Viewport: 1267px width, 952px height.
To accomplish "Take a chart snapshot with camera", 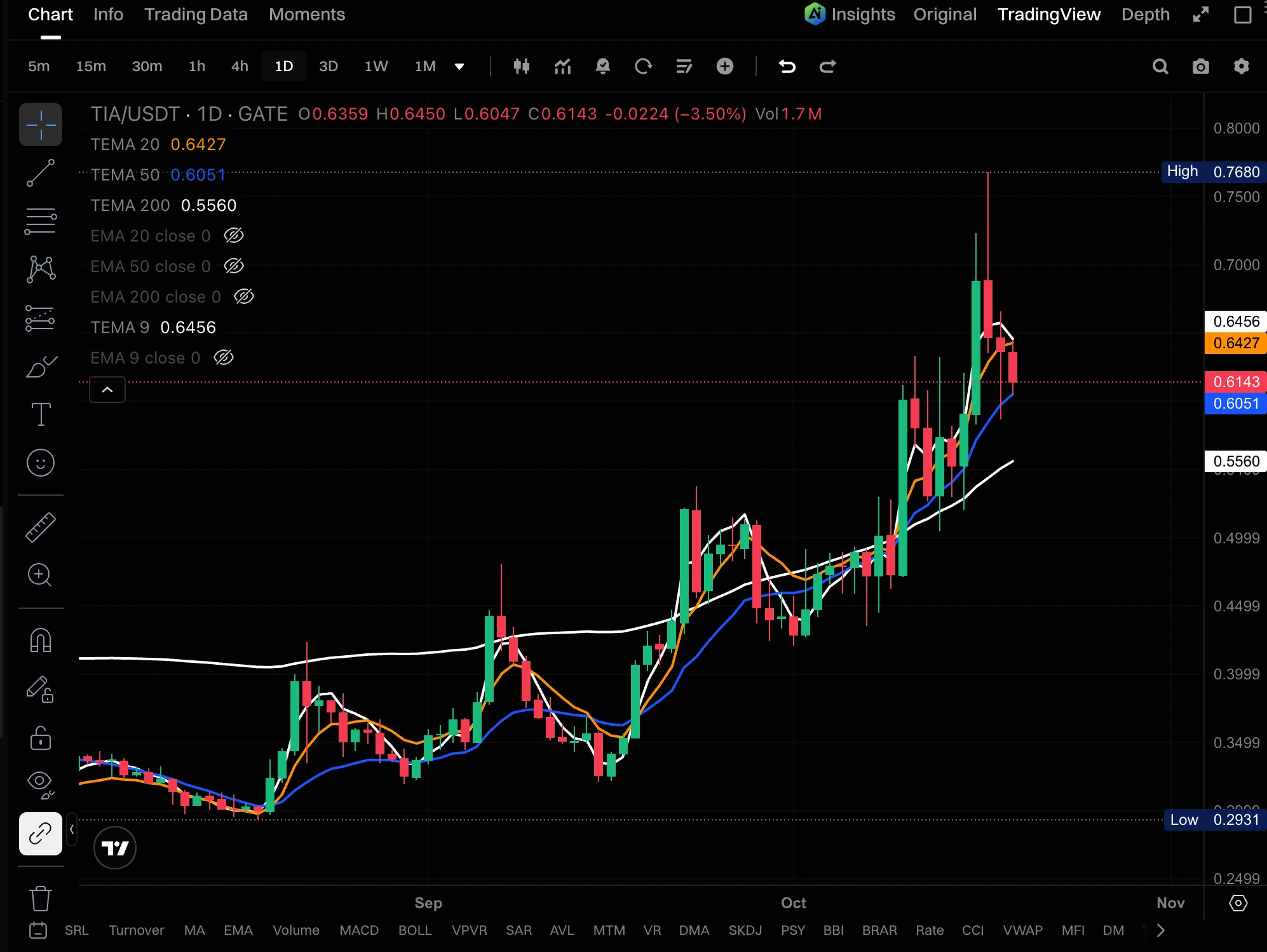I will point(1201,66).
